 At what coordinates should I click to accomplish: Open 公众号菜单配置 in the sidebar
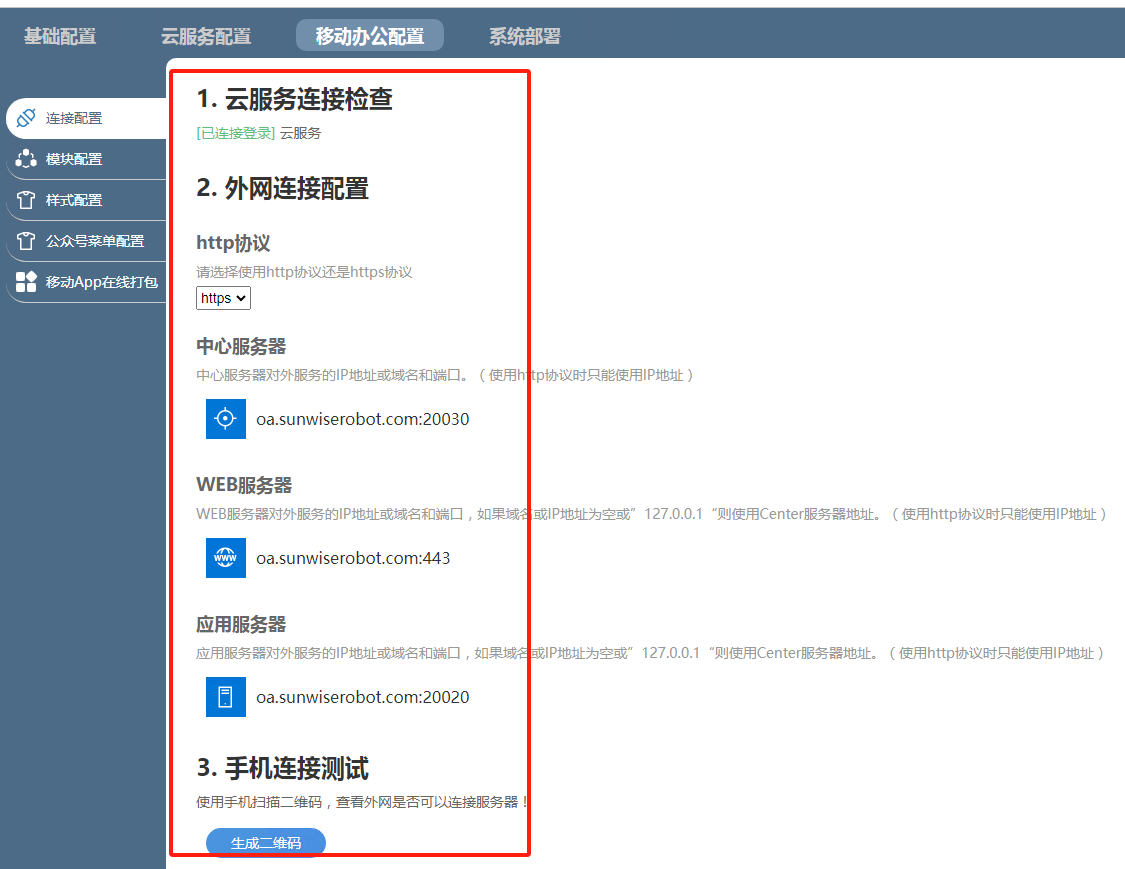coord(86,241)
